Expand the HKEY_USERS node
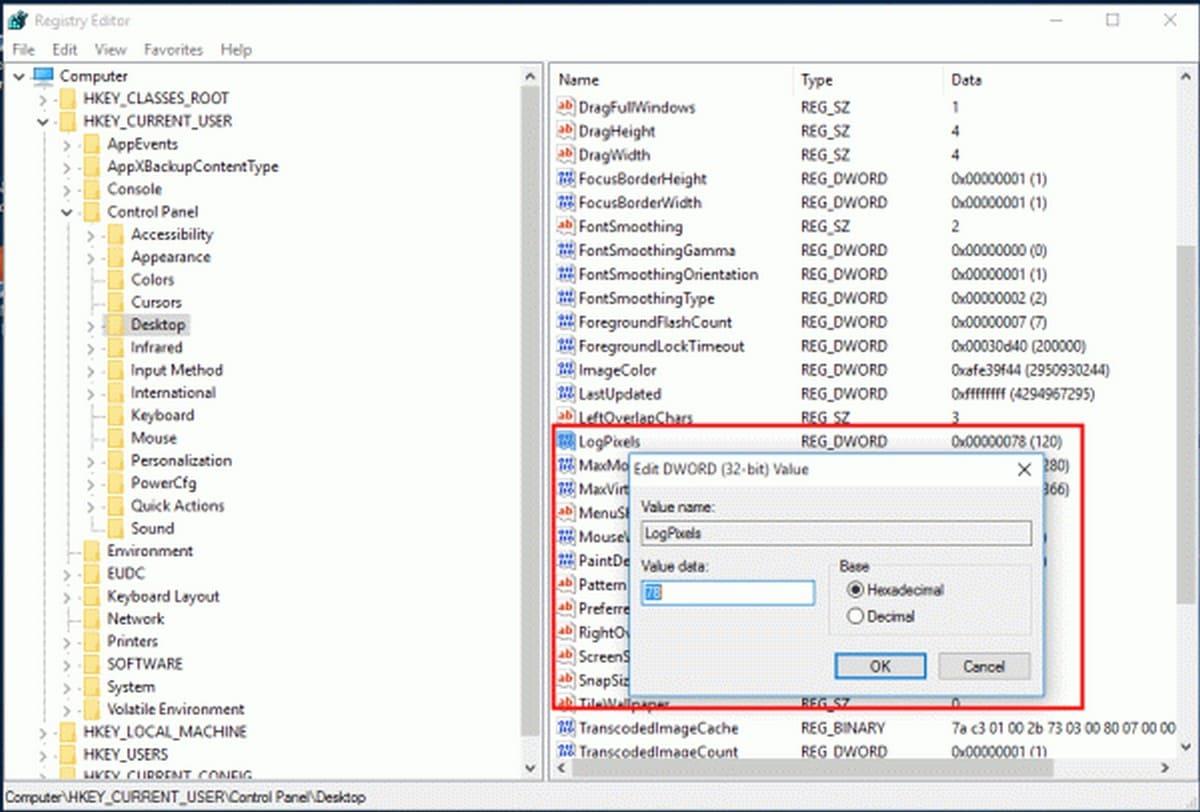The width and height of the screenshot is (1200, 812). [x=42, y=754]
